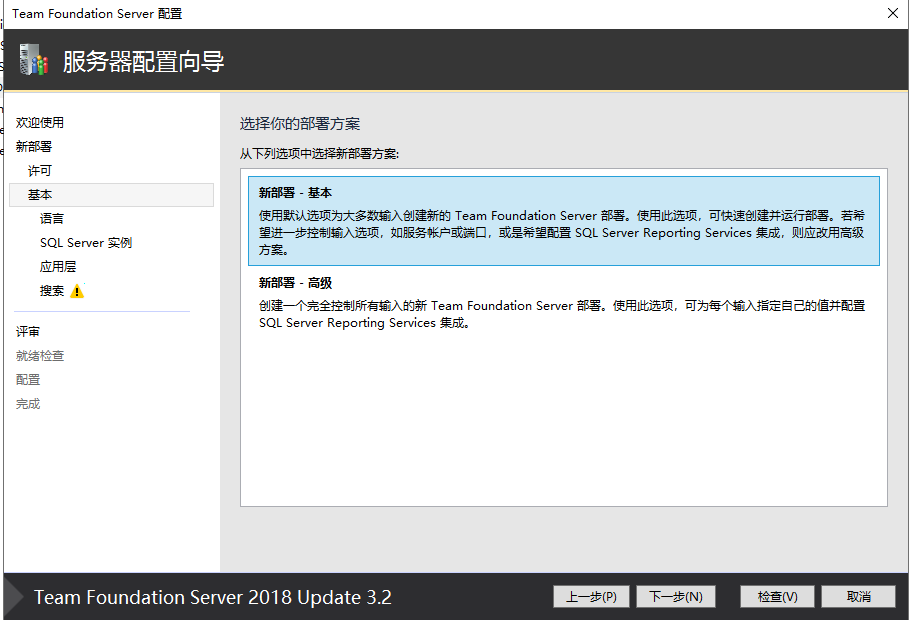Click the 取消 button

858,597
